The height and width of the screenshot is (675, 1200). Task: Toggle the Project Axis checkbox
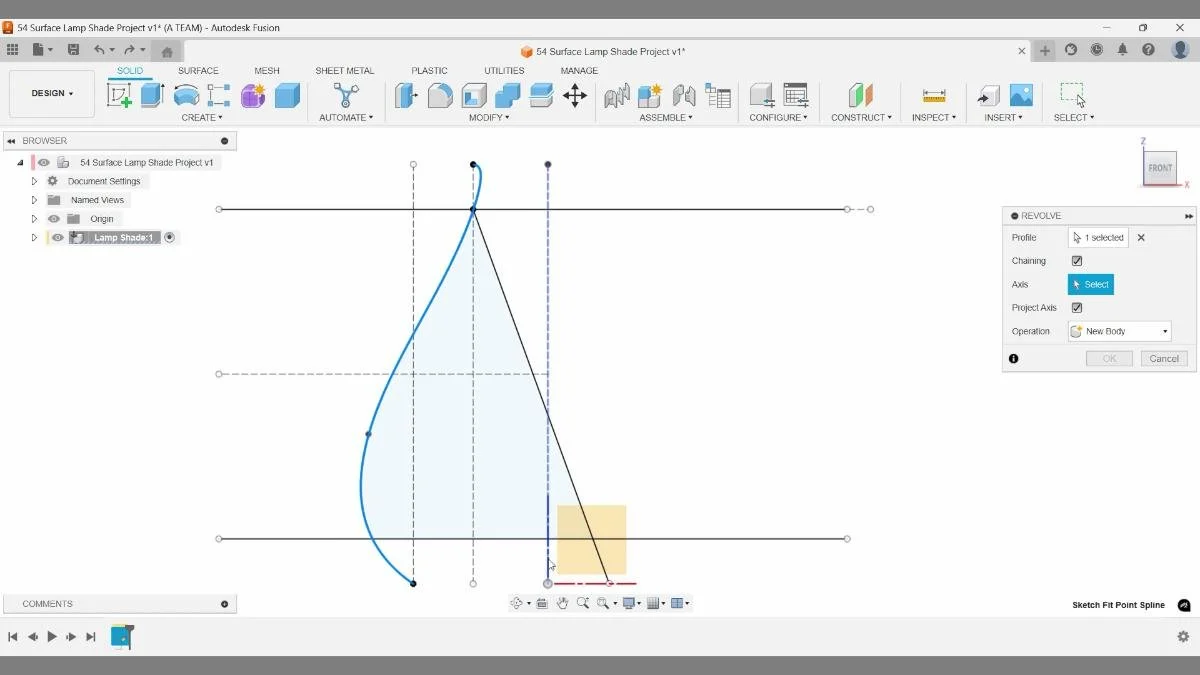point(1077,308)
